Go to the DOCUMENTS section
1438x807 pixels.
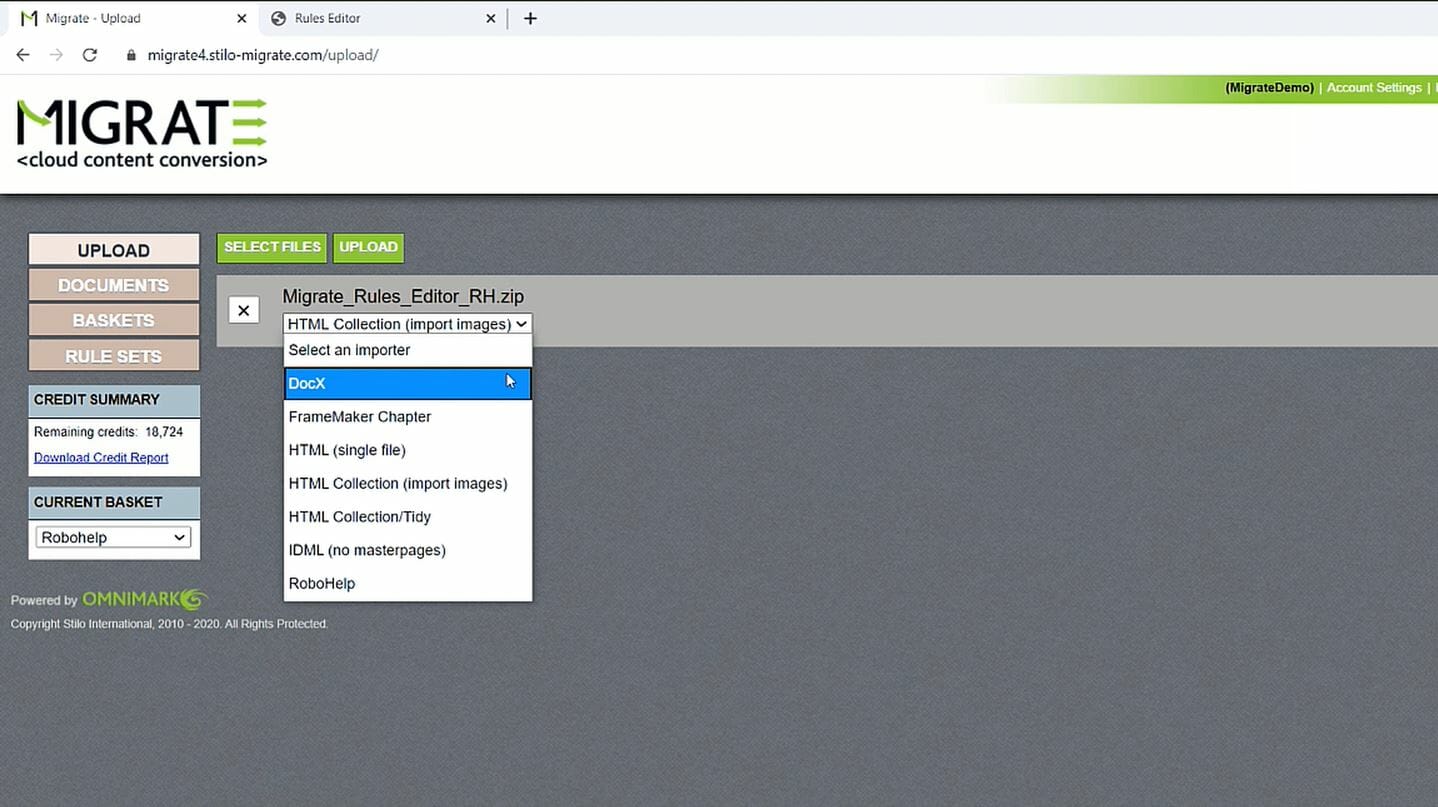113,284
